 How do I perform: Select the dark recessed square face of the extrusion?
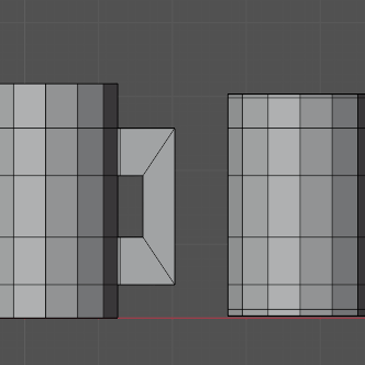(131, 206)
